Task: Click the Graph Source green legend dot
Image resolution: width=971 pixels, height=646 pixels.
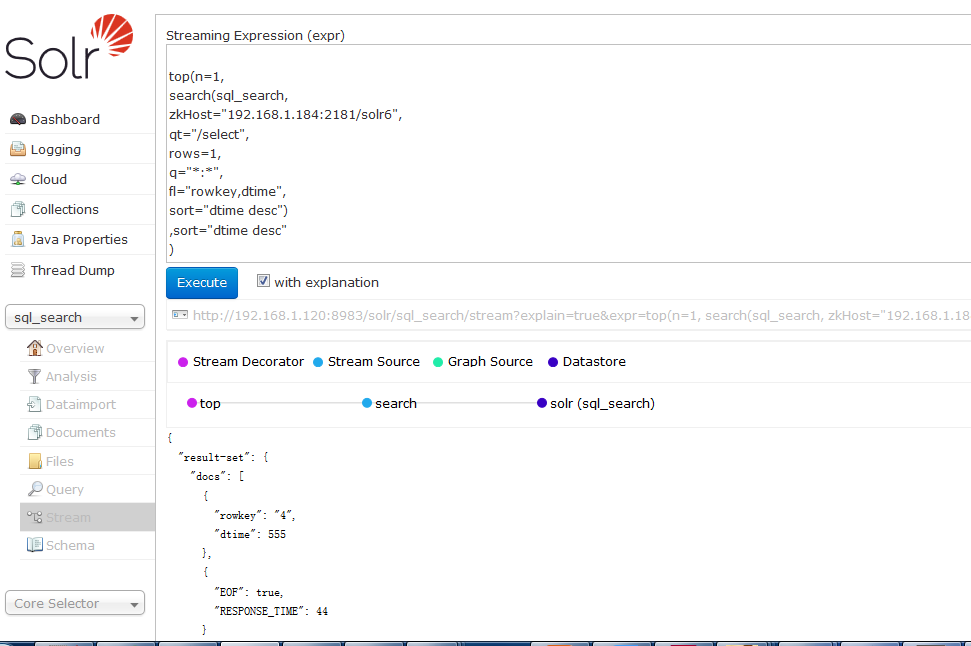Action: point(438,362)
